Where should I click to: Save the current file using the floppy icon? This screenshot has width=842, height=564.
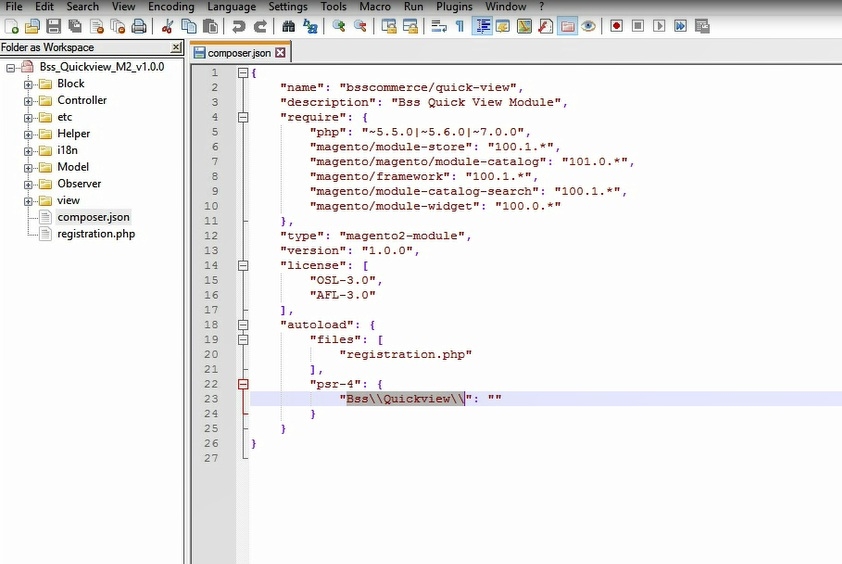click(53, 26)
